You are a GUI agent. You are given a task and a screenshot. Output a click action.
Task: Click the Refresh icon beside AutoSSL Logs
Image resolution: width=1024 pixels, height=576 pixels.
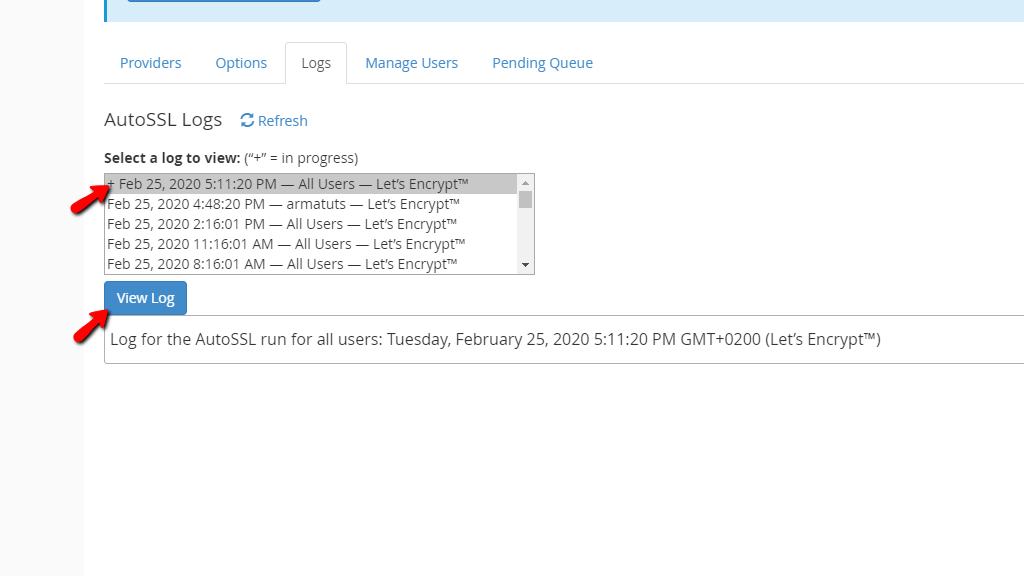(246, 120)
